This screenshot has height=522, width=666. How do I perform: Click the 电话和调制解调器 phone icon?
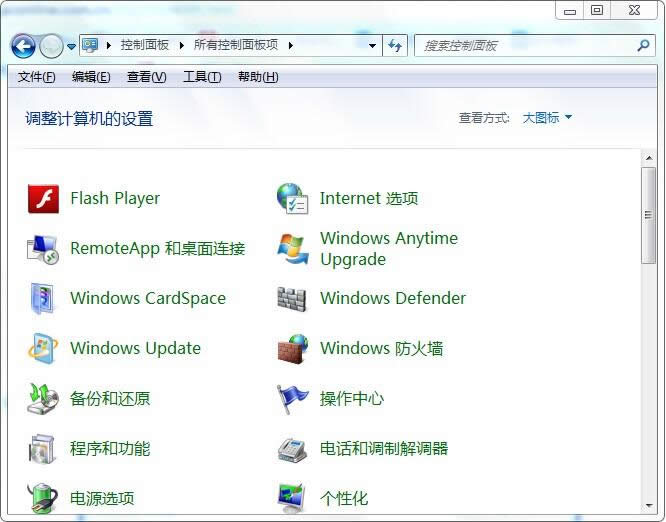click(x=292, y=449)
